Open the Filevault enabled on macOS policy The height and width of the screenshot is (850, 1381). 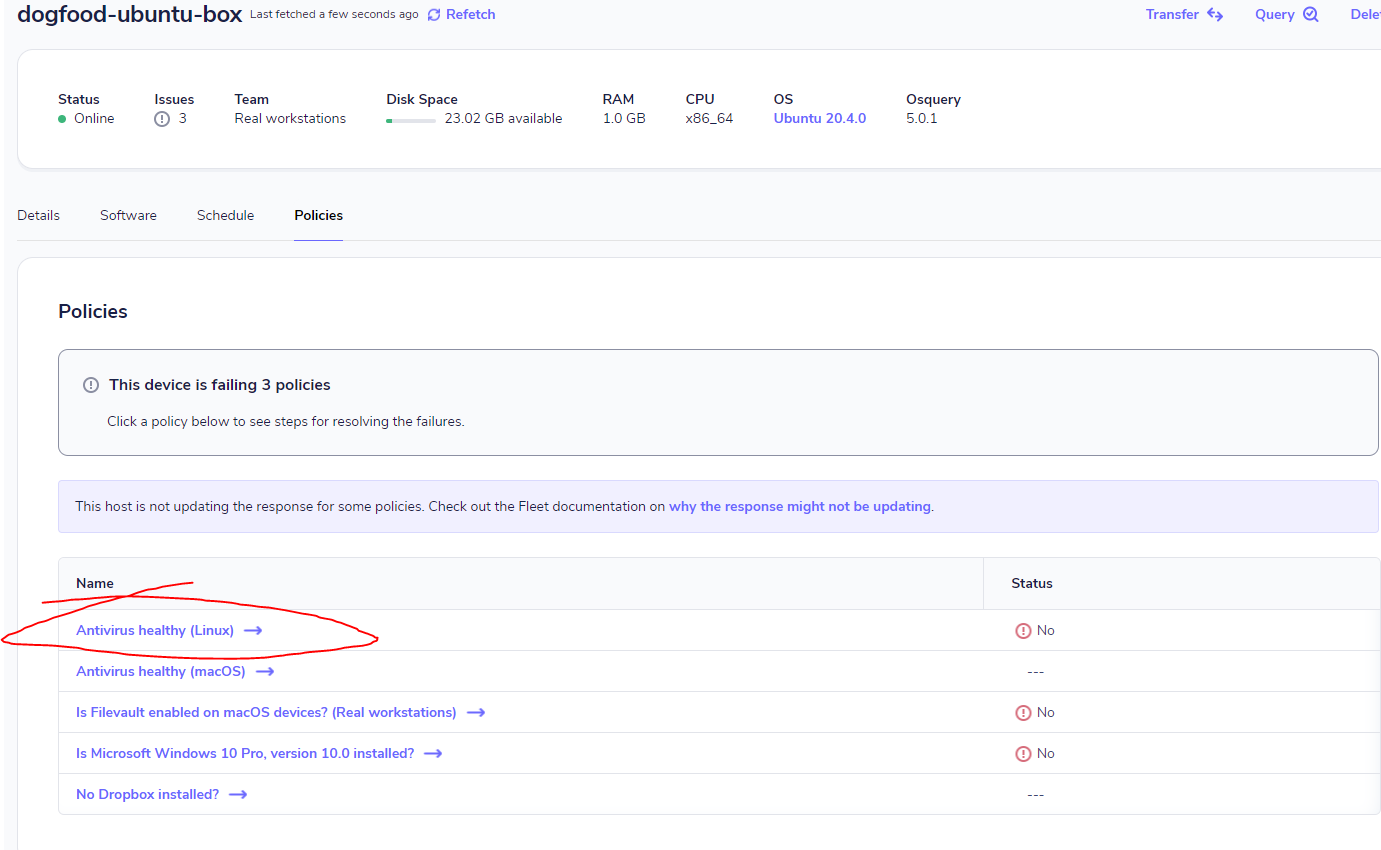coord(266,713)
